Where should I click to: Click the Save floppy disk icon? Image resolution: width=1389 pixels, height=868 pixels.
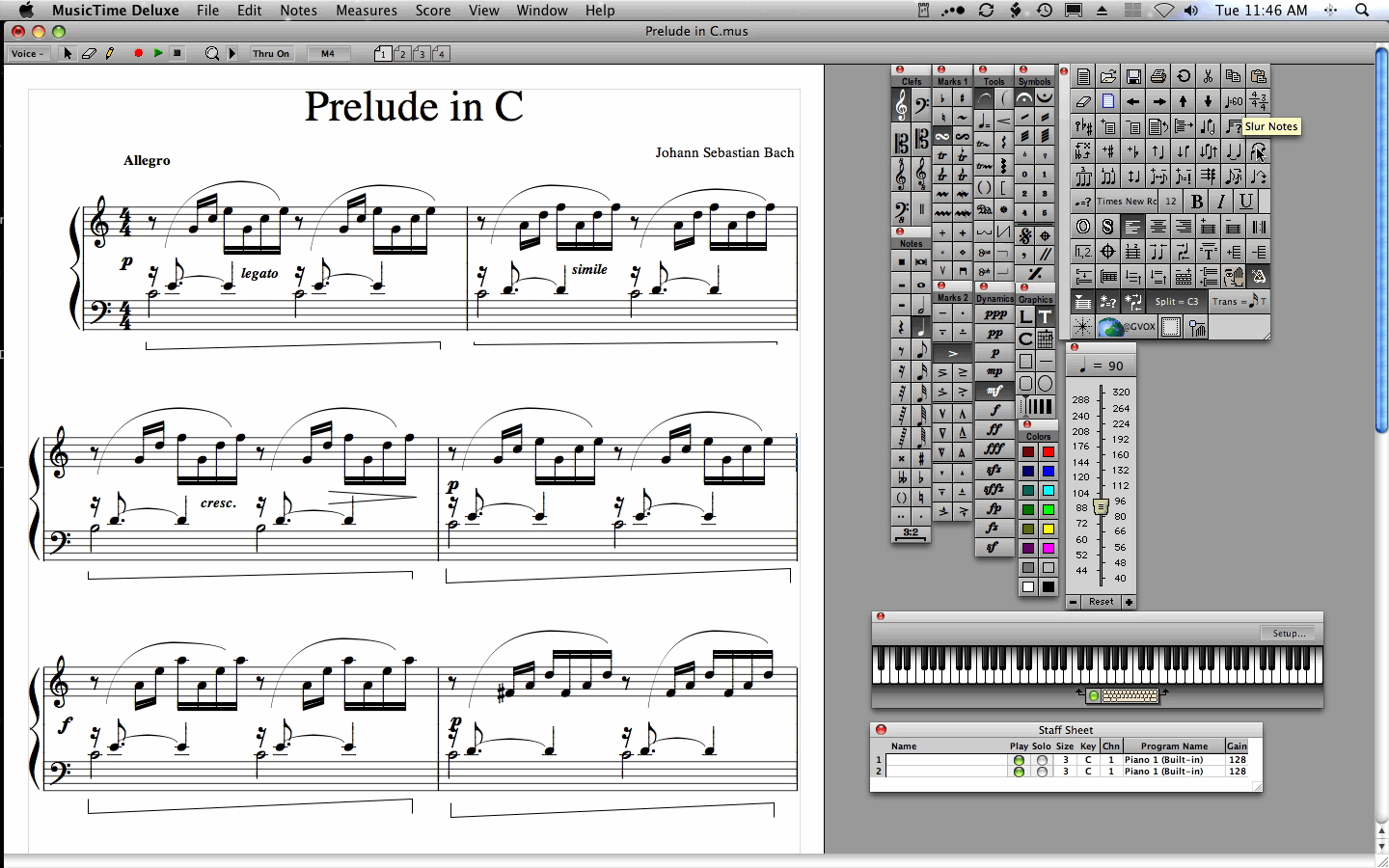tap(1133, 76)
